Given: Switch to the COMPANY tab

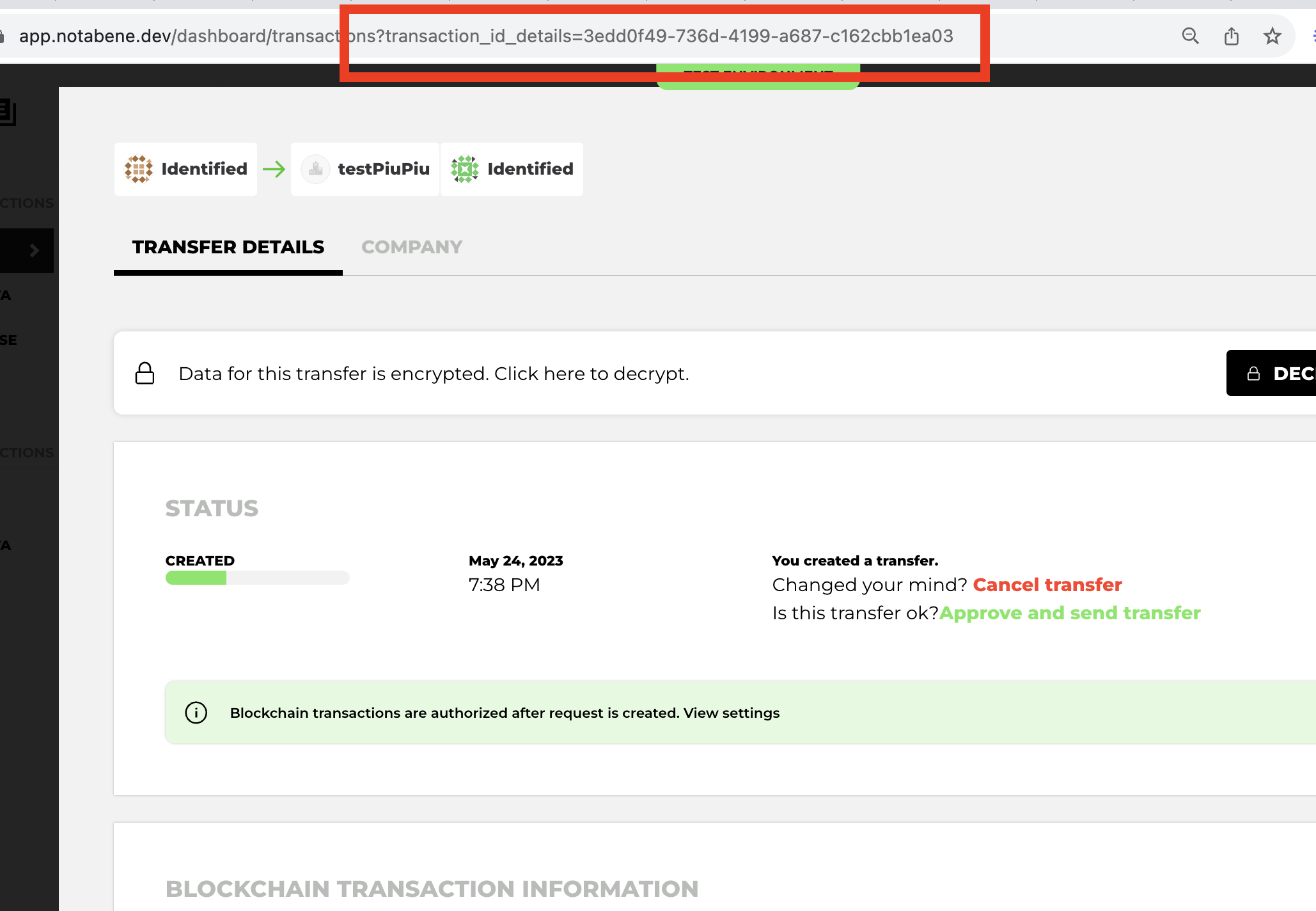Looking at the screenshot, I should coord(412,247).
